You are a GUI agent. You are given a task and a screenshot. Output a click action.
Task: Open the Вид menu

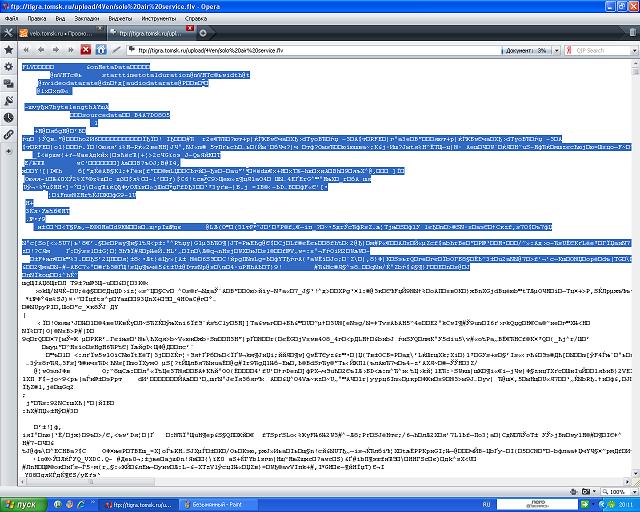60,18
